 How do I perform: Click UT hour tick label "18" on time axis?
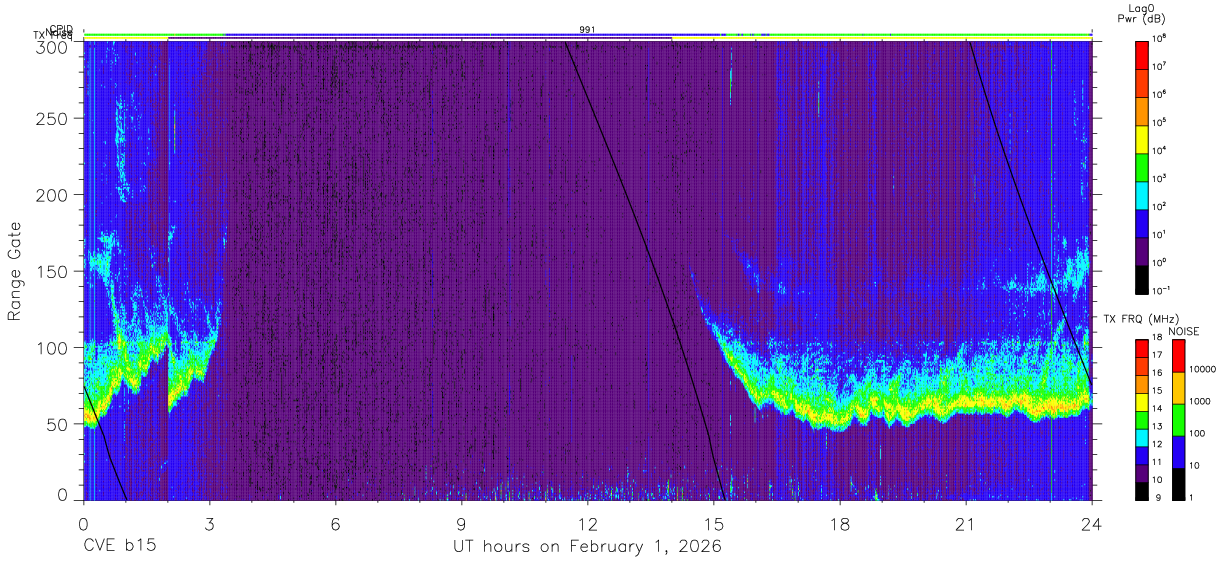pyautogui.click(x=839, y=523)
